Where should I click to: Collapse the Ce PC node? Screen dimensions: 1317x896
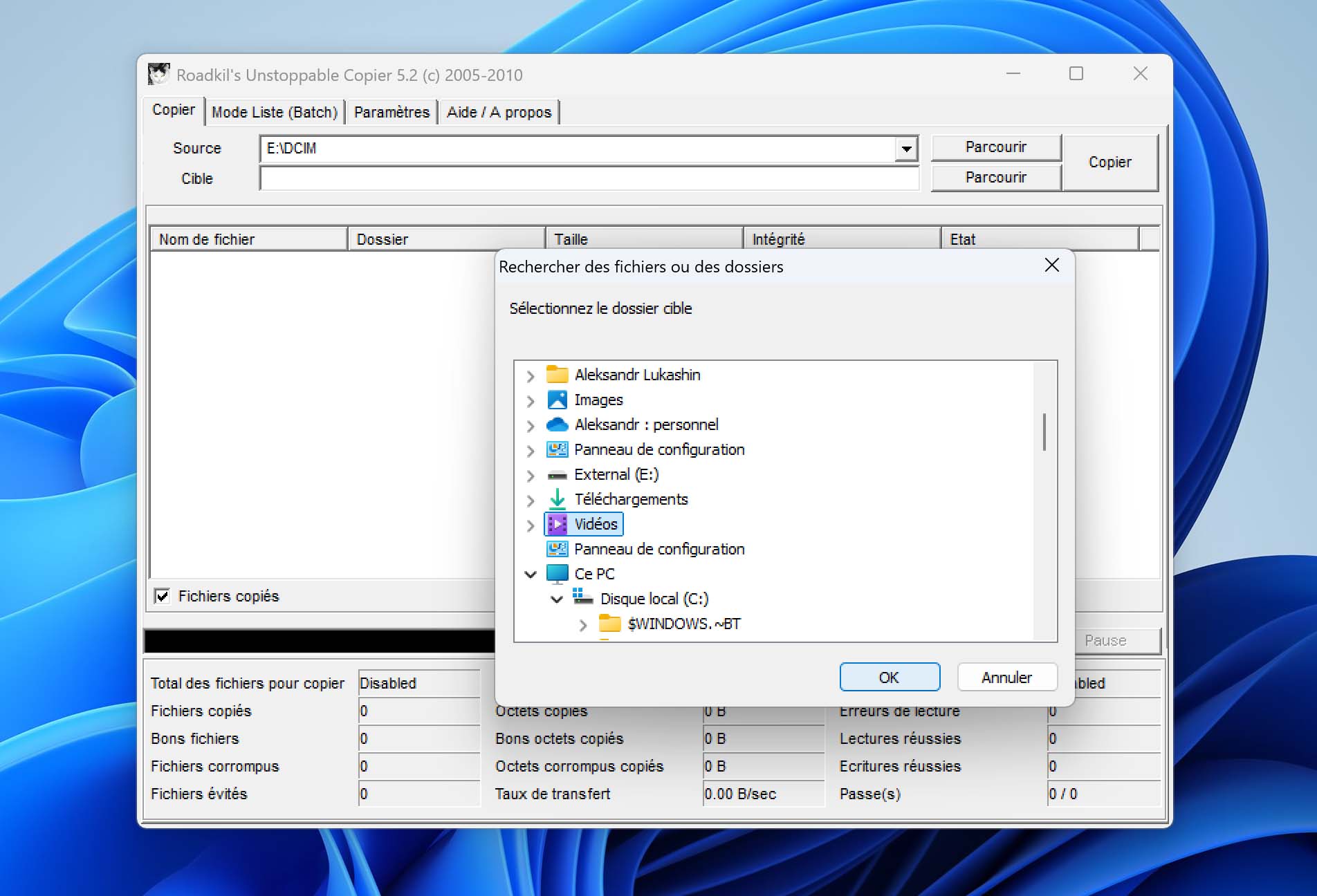coord(531,575)
